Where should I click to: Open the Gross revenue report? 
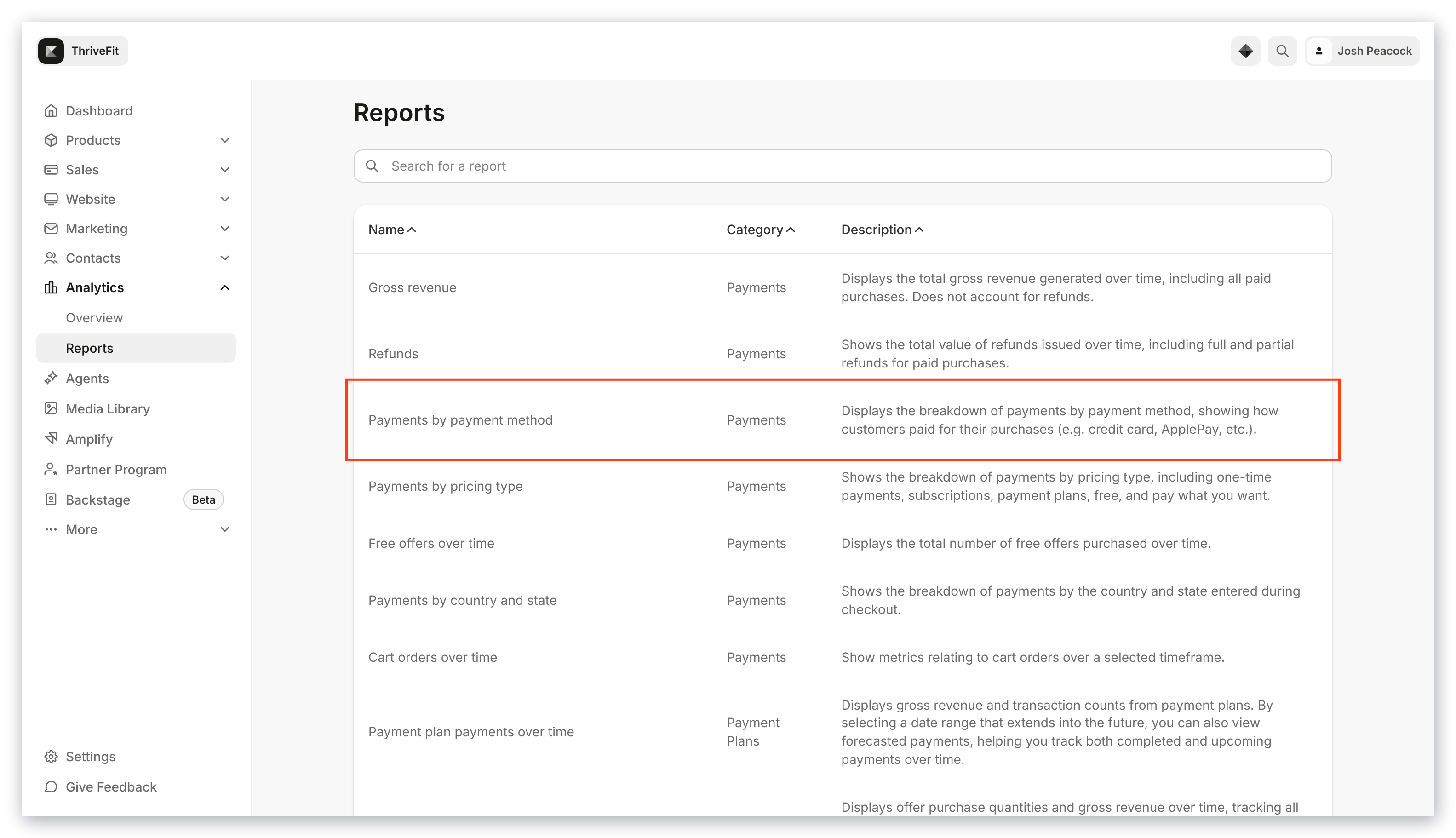412,287
